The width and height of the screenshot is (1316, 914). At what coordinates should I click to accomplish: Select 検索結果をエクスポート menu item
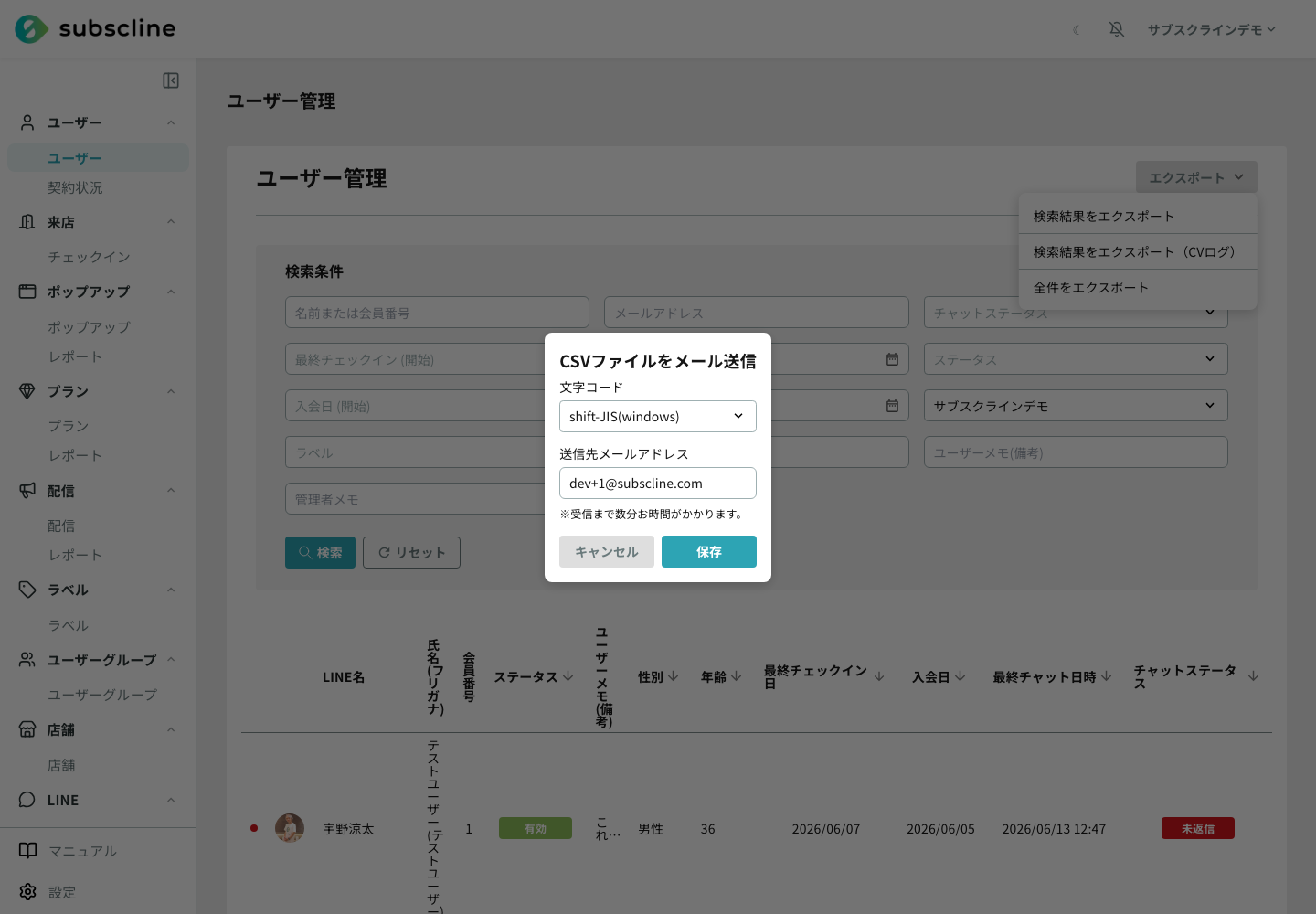pos(1138,216)
